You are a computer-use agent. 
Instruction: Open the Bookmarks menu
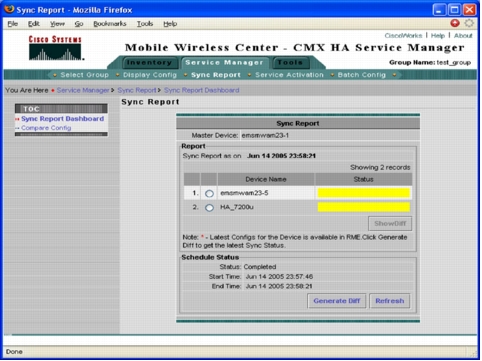(x=110, y=24)
